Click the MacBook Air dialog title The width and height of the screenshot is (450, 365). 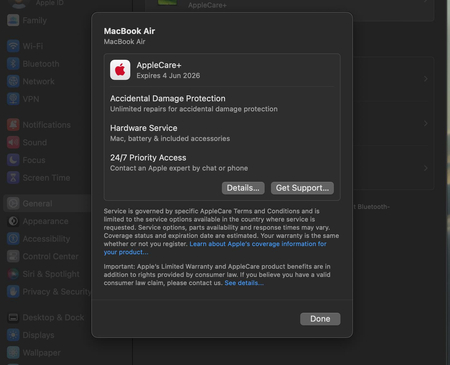click(x=129, y=31)
